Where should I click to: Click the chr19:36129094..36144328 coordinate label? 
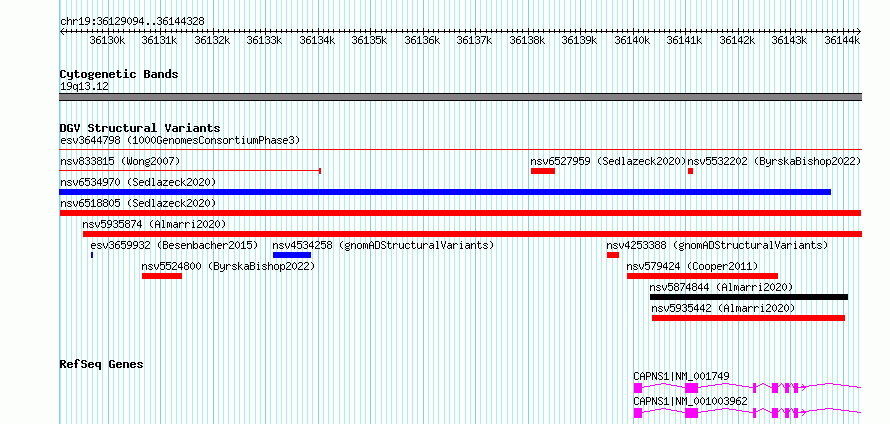point(132,21)
